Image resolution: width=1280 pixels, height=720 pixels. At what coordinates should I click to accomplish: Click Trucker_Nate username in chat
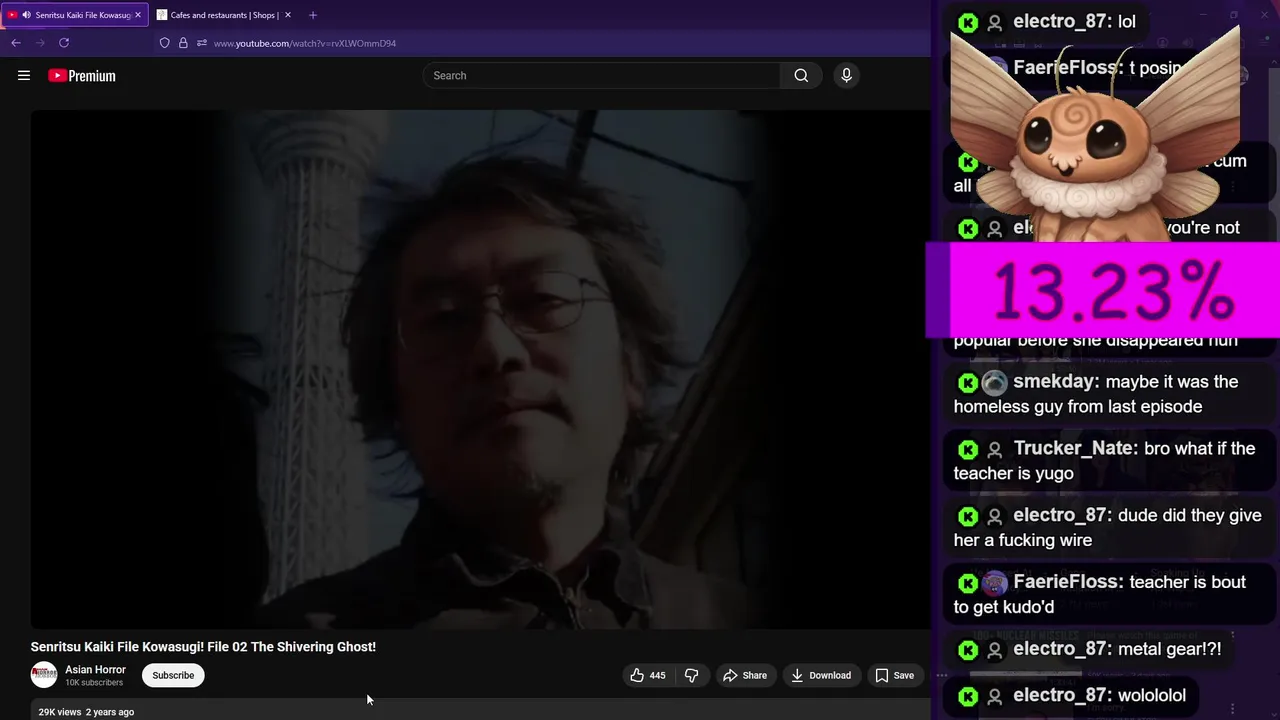(x=1075, y=449)
